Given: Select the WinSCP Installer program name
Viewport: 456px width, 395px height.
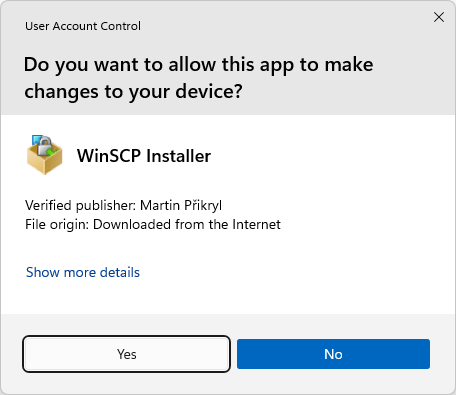Looking at the screenshot, I should 144,156.
